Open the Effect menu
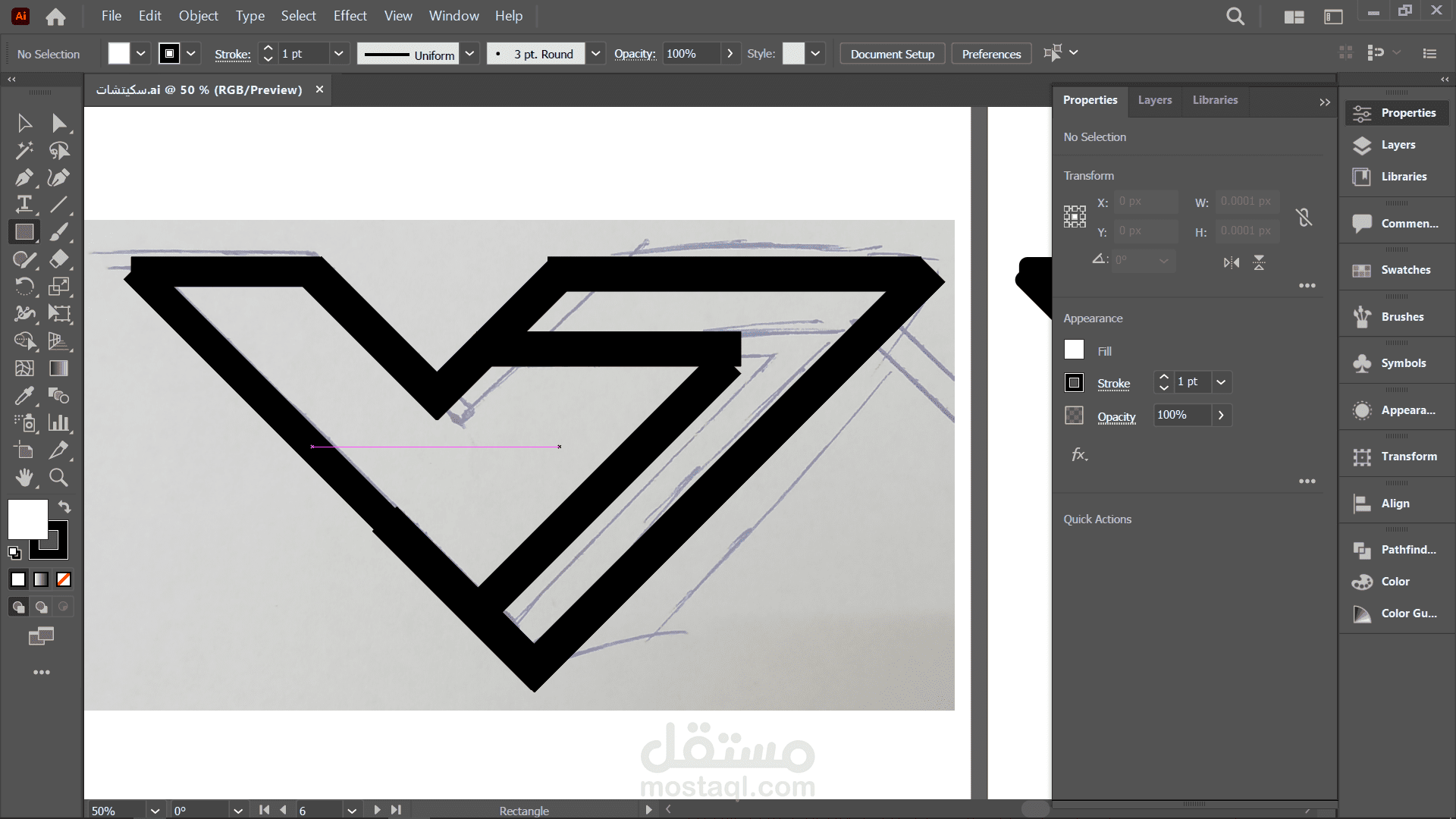This screenshot has height=819, width=1456. point(350,16)
